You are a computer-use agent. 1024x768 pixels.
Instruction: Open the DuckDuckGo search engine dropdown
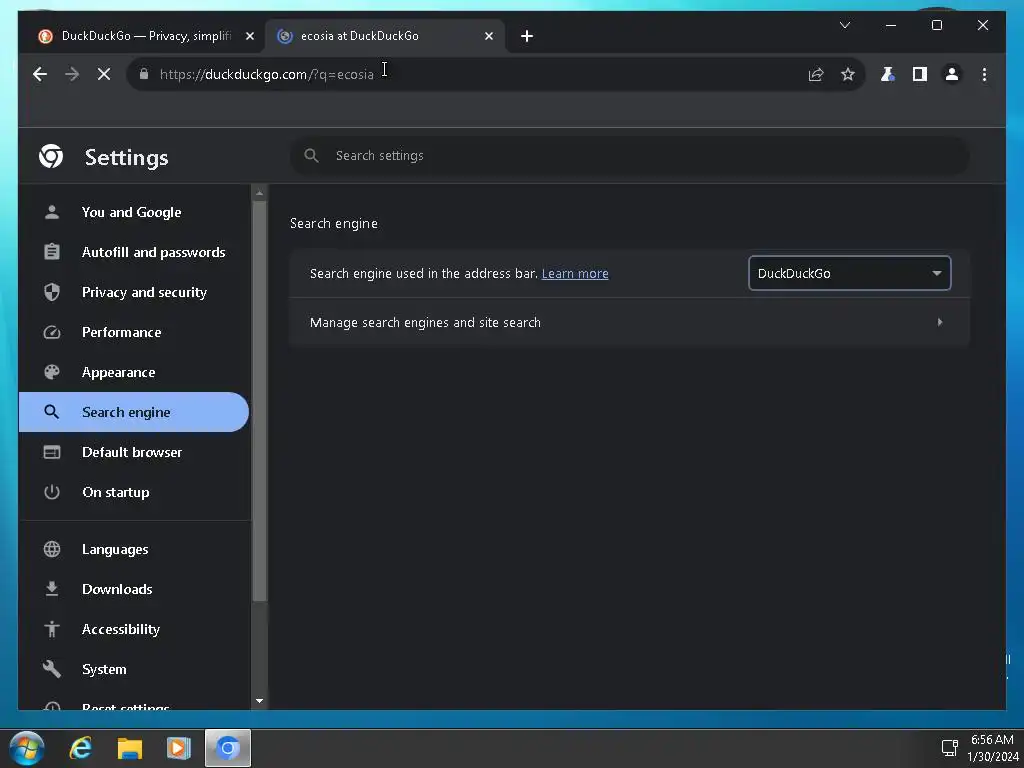[849, 273]
